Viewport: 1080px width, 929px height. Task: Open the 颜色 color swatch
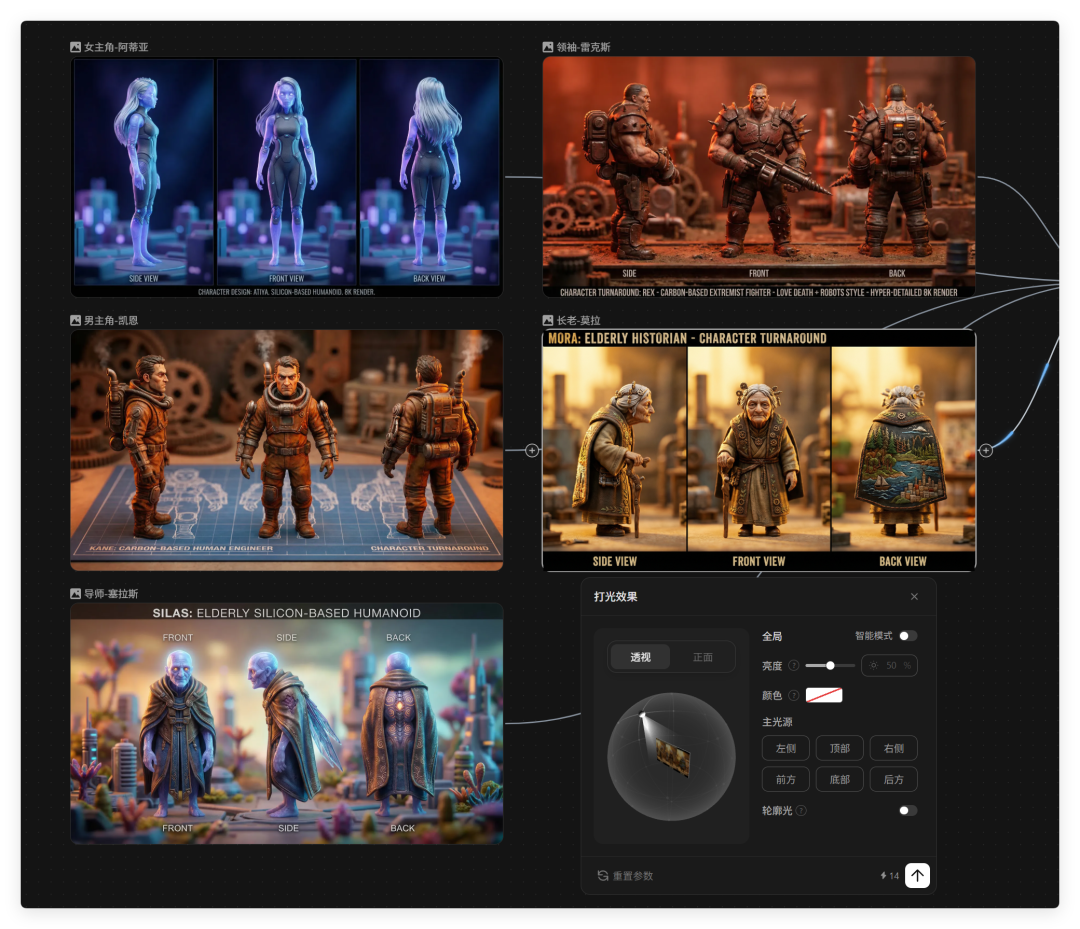pos(824,695)
